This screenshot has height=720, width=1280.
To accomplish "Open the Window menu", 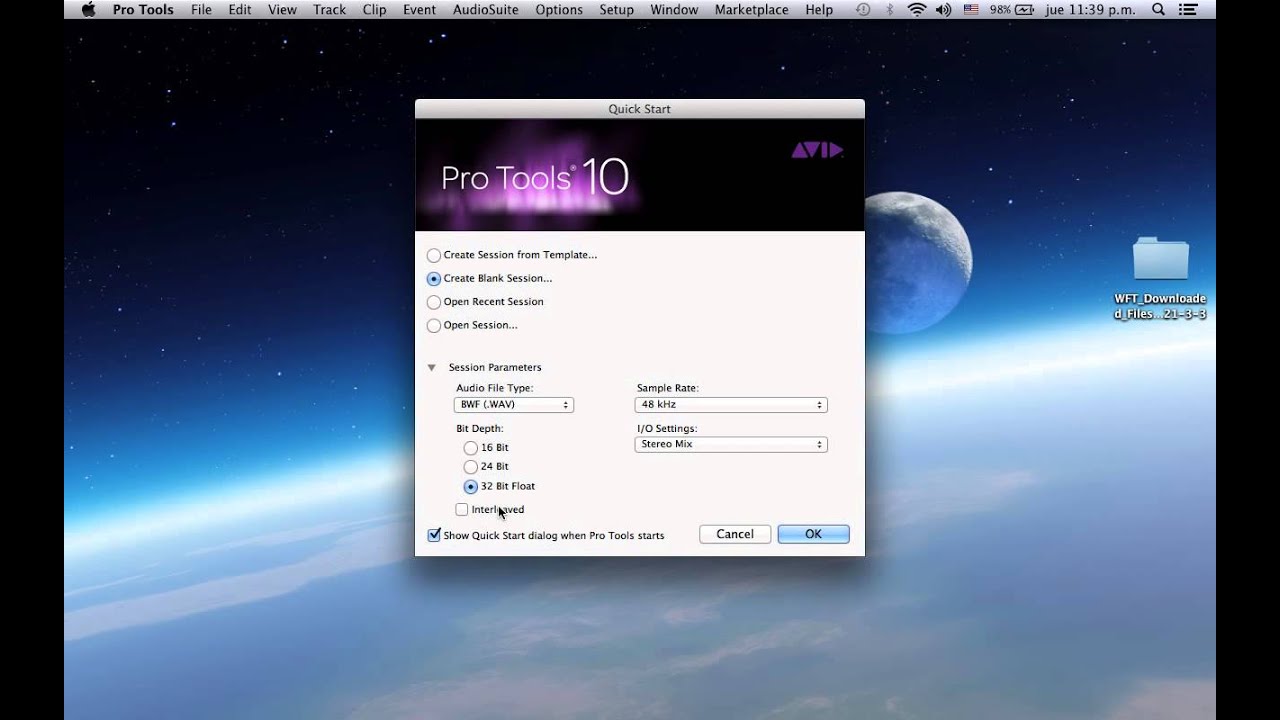I will click(674, 9).
